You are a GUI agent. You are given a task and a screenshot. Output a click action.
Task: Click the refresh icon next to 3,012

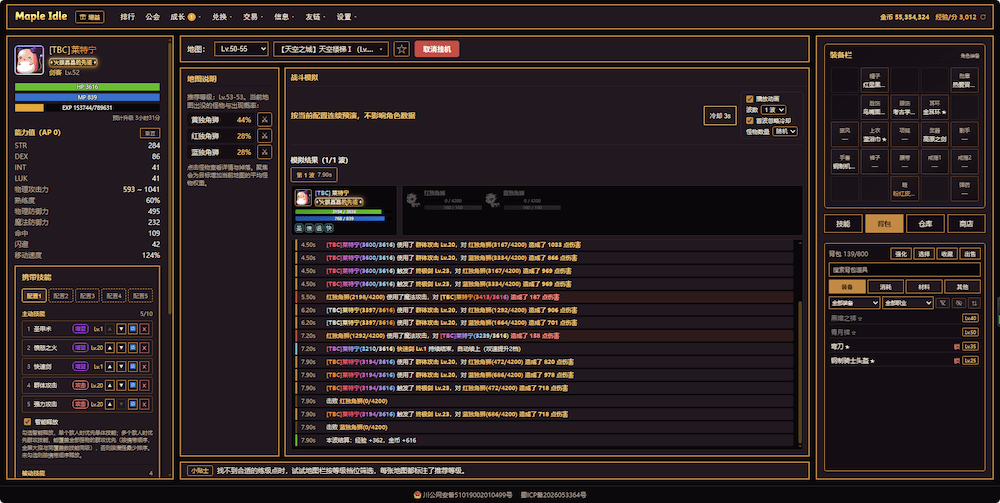tap(983, 17)
